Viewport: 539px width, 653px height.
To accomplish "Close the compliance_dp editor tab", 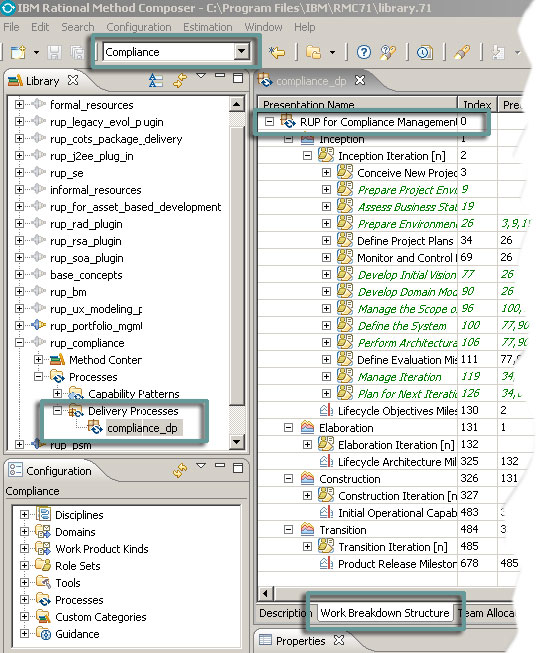I will 360,80.
